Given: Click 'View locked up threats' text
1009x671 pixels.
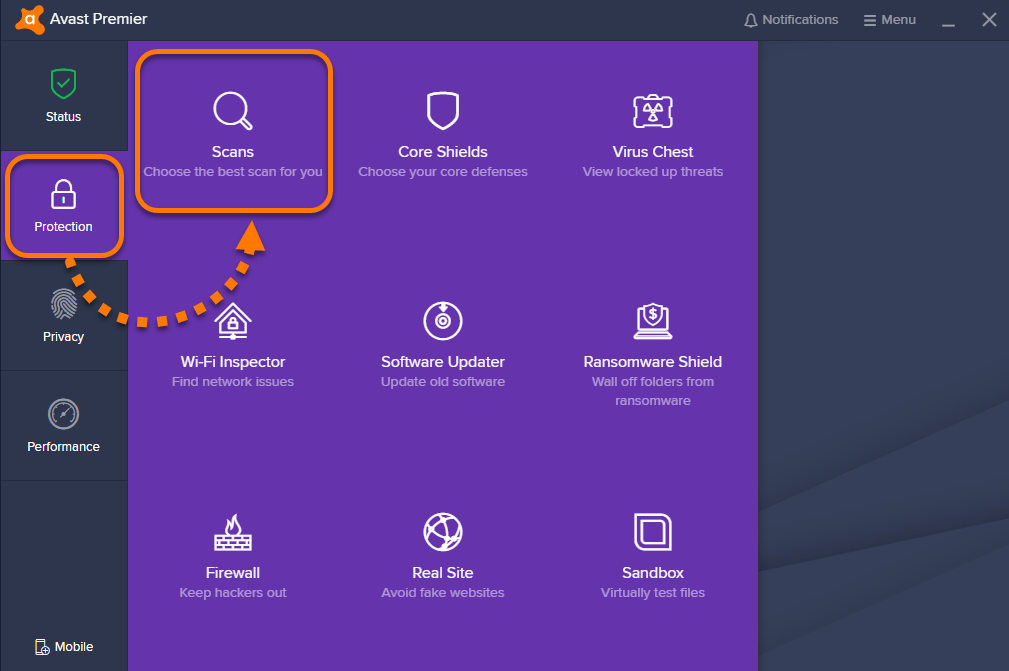Looking at the screenshot, I should point(653,172).
